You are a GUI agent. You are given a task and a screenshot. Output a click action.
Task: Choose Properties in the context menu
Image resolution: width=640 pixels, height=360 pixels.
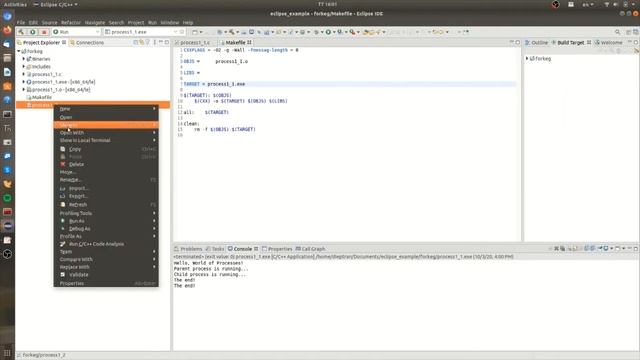[106, 283]
